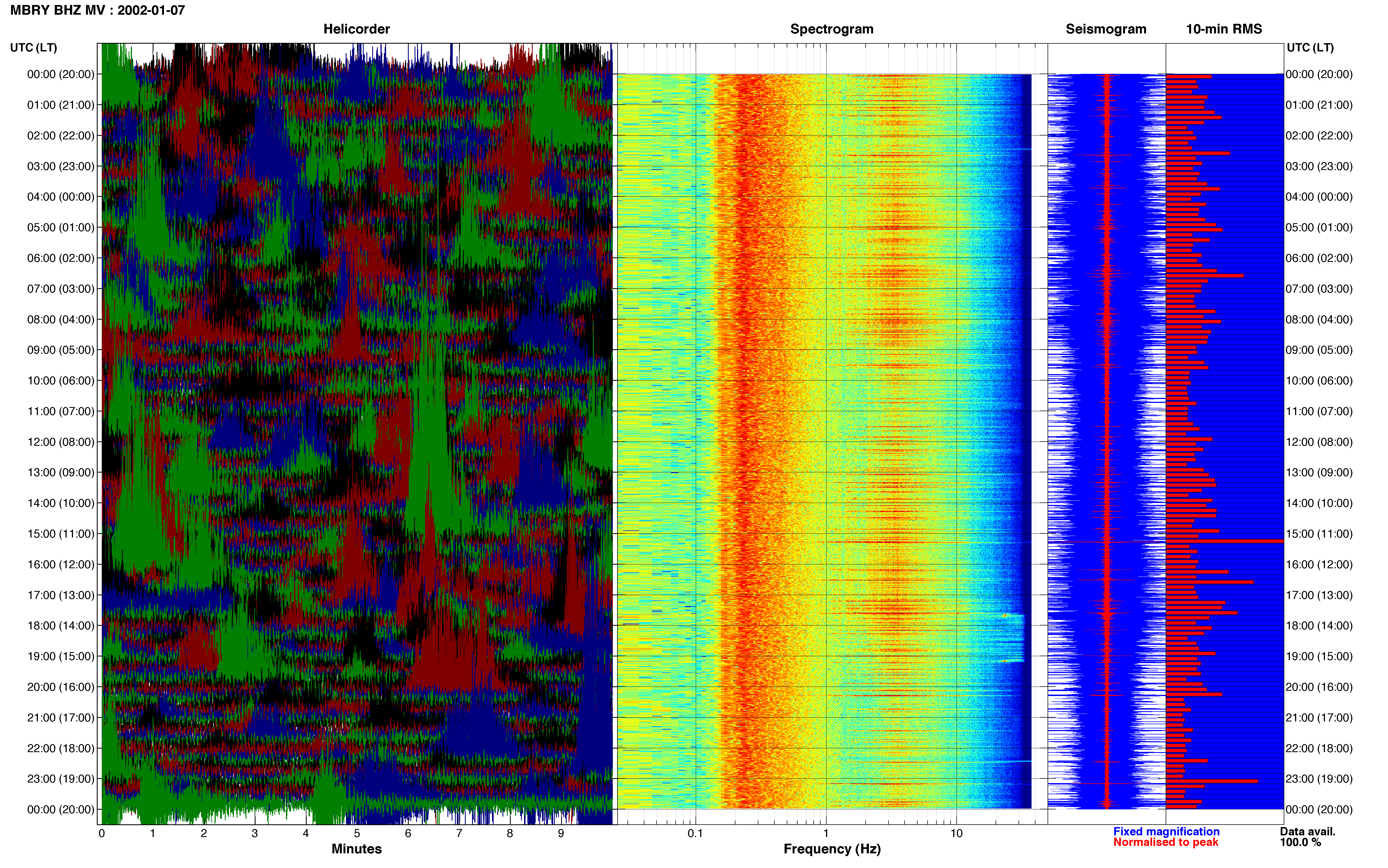Click right-axis time label '21:00 (17:00)'
This screenshot has width=1388, height=868.
(1319, 718)
